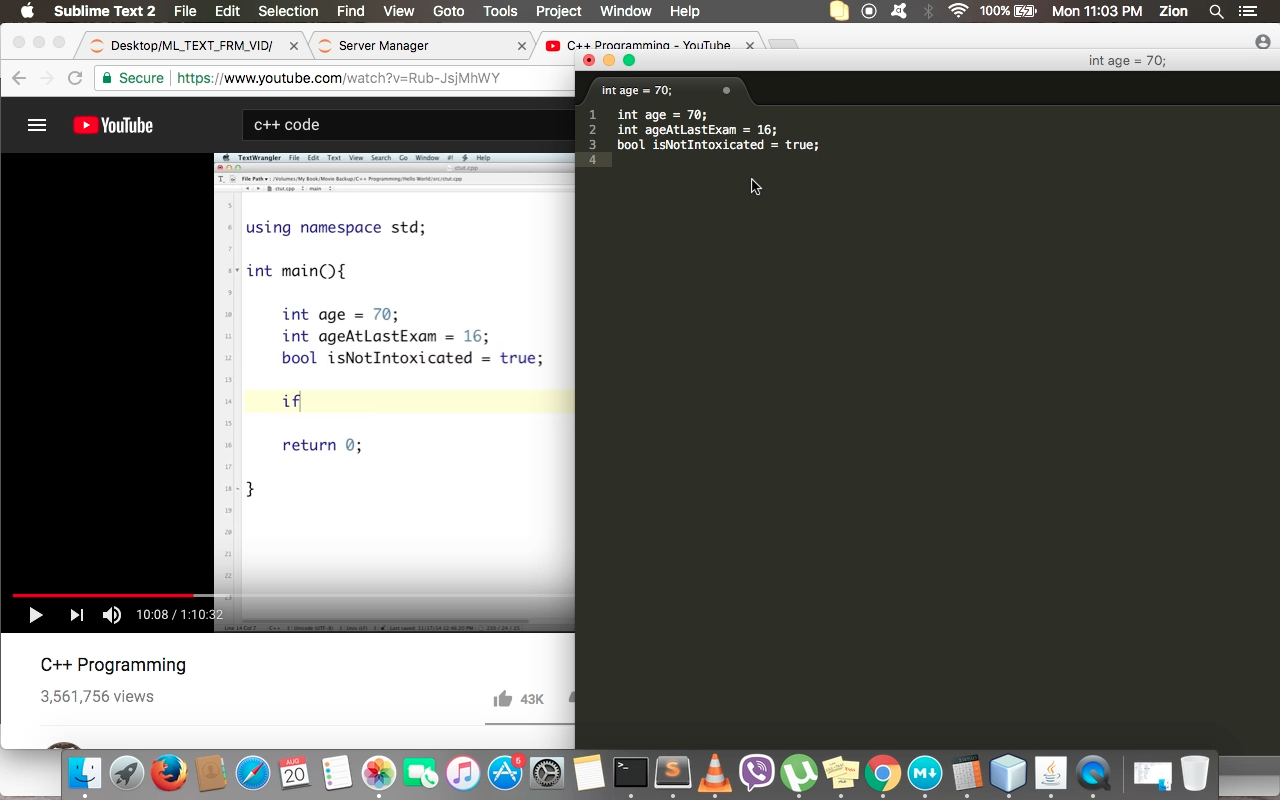The width and height of the screenshot is (1280, 800).
Task: Play the C++ Programming video
Action: pyautogui.click(x=35, y=615)
